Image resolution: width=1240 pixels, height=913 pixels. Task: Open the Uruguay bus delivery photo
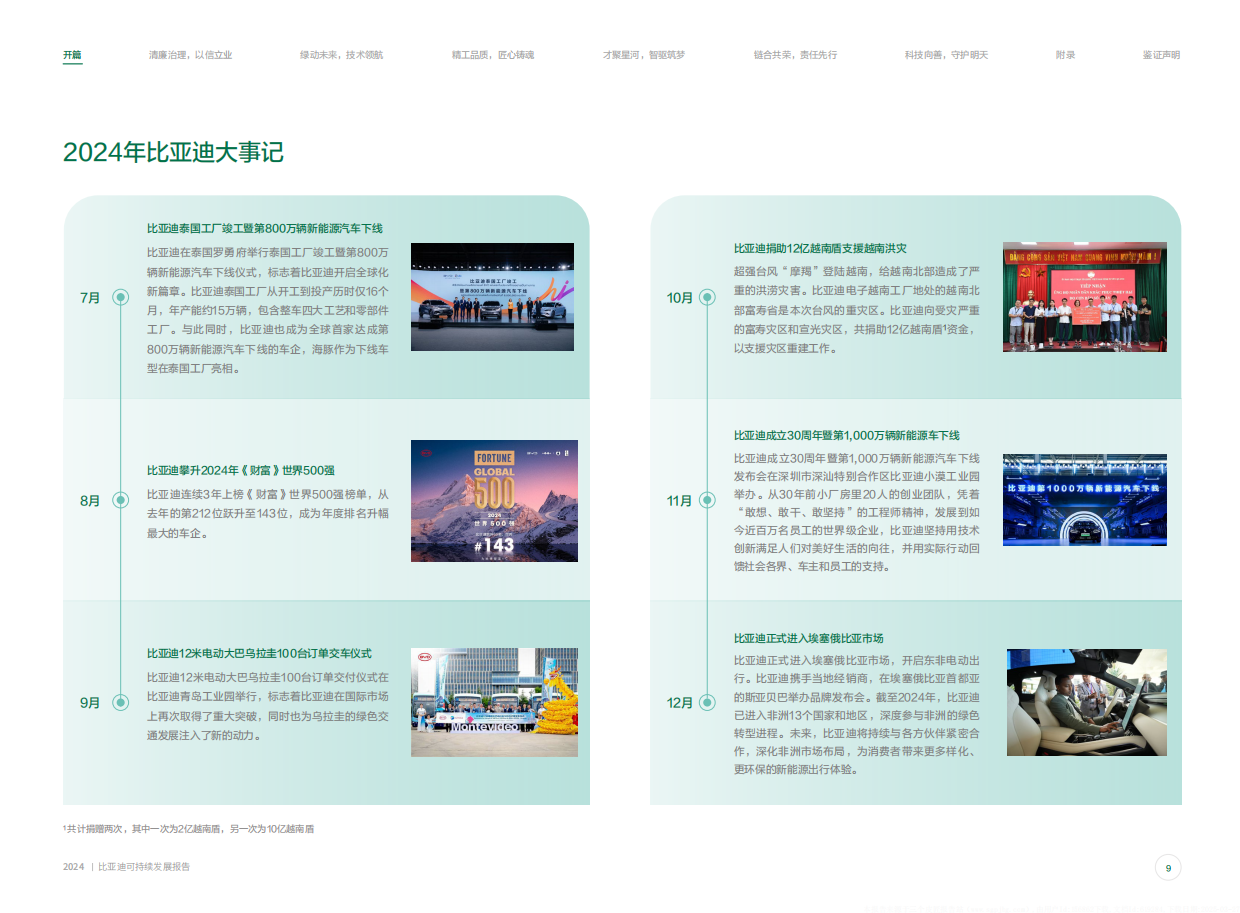coord(494,702)
